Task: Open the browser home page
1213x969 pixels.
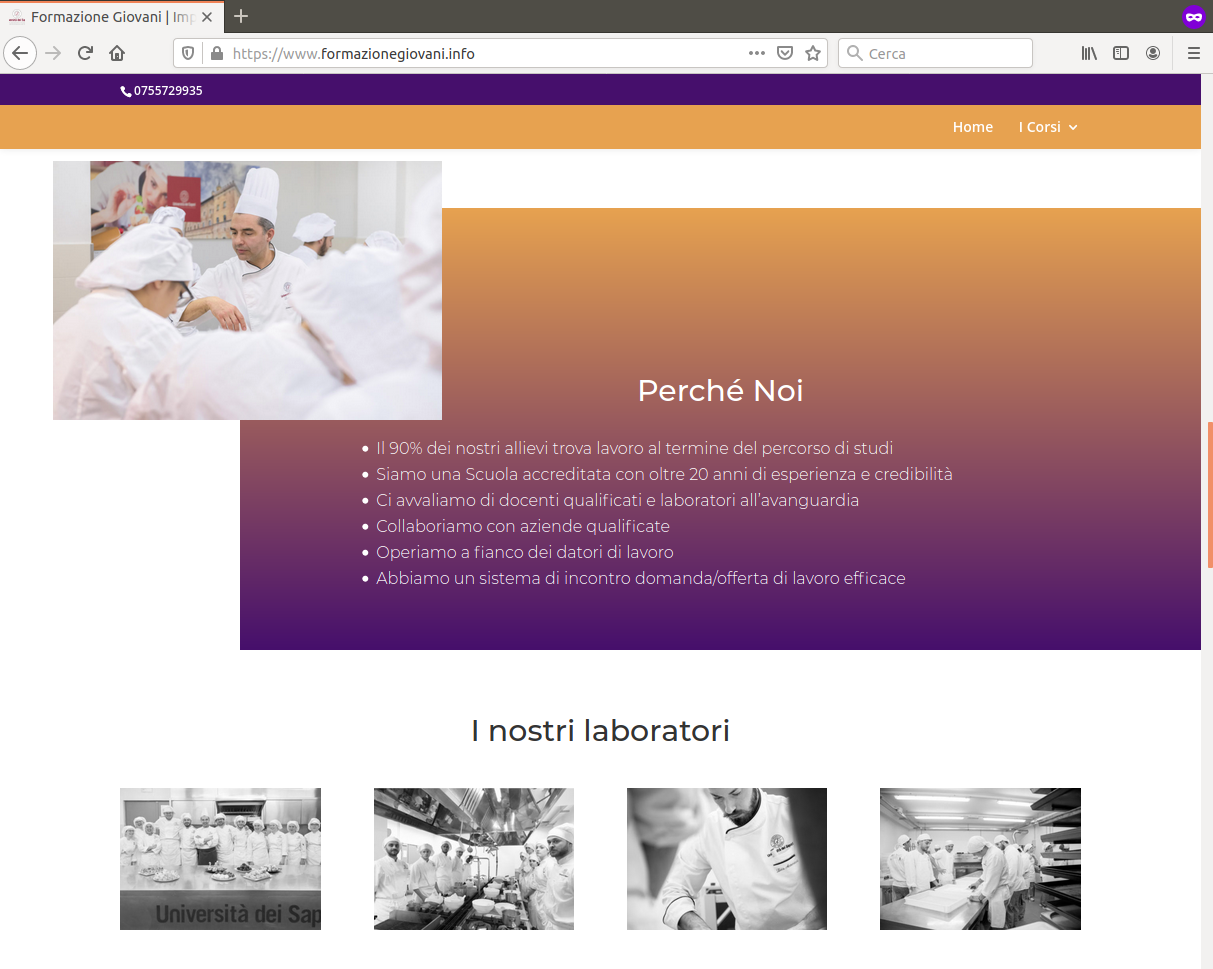Action: [117, 53]
